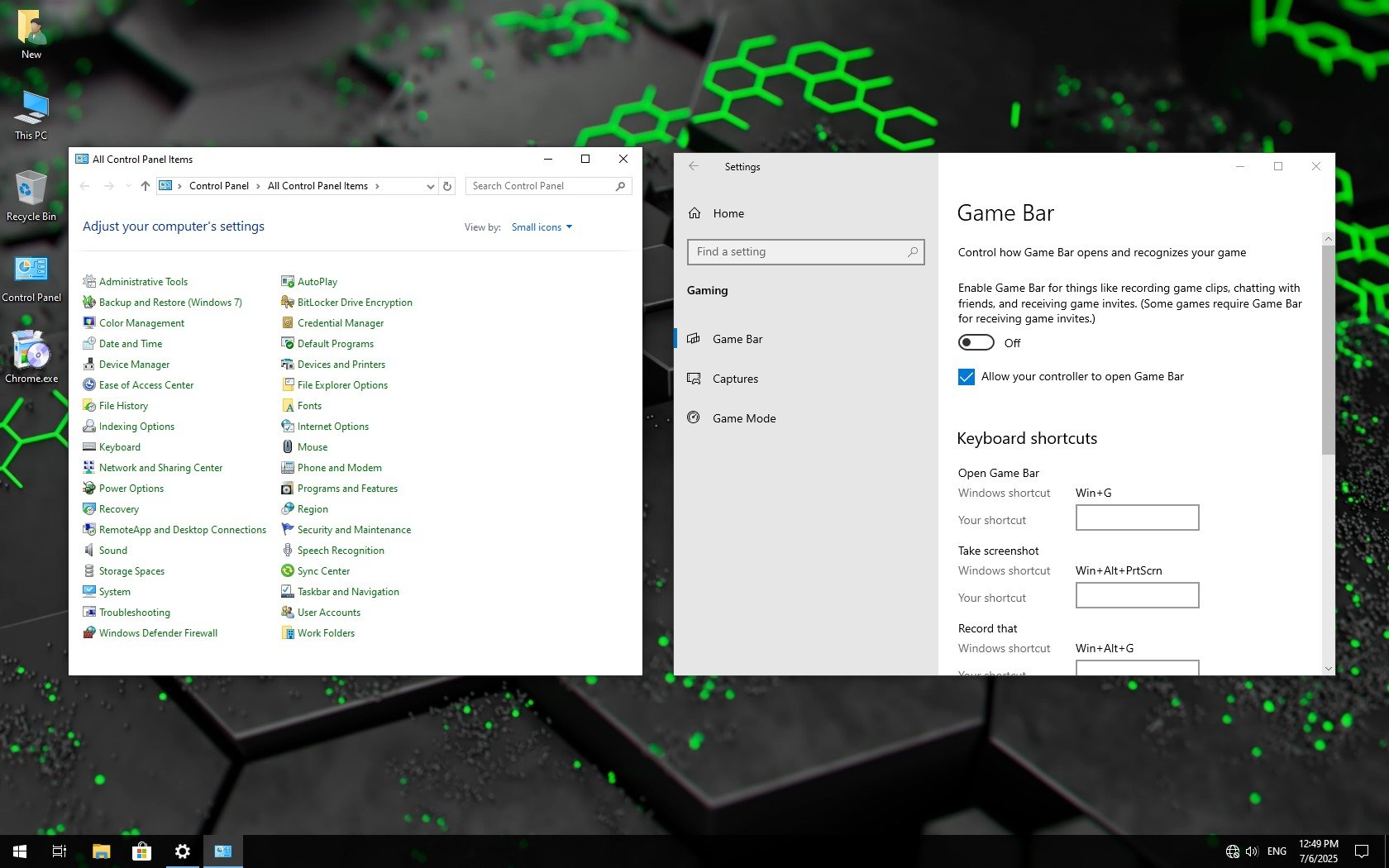Open the Programs and Features link

[x=347, y=489]
